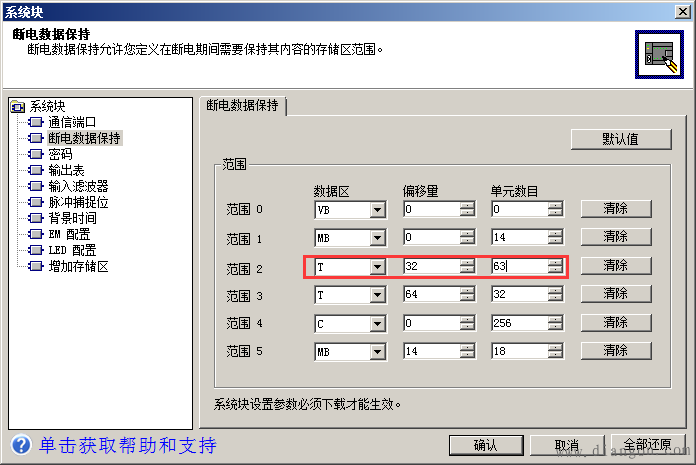This screenshot has width=696, height=465.
Task: Click 清除 for 范围 5
Action: pyautogui.click(x=616, y=351)
